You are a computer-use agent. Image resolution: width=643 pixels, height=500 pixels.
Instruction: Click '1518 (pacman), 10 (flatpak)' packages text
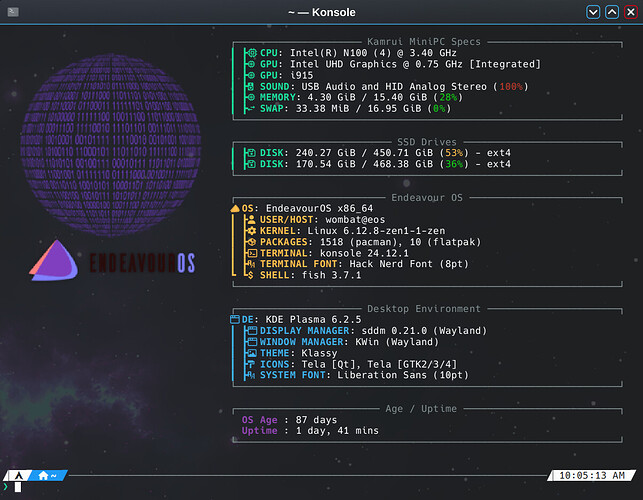(400, 242)
